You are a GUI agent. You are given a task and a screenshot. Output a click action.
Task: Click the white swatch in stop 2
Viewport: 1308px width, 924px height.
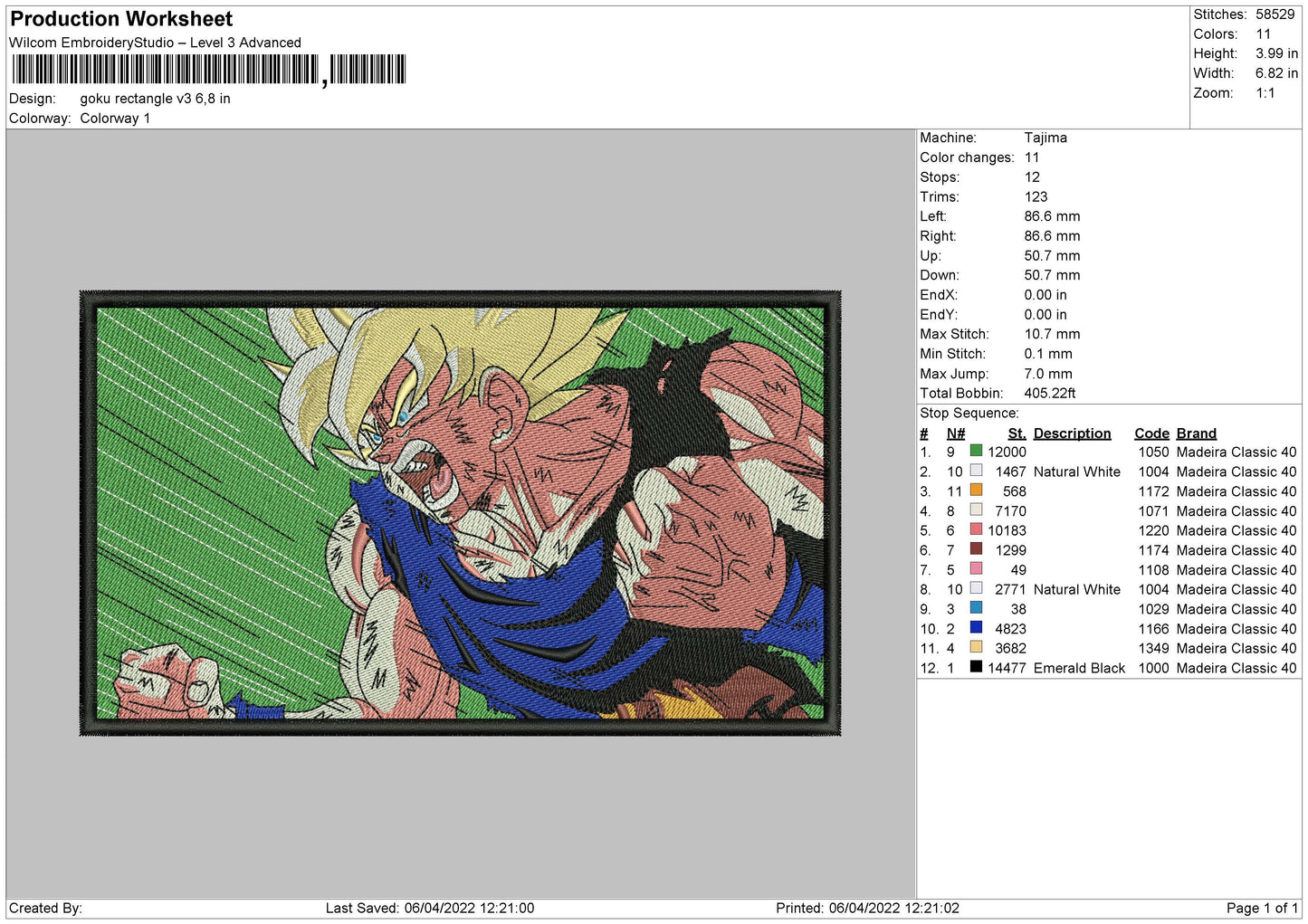[x=976, y=470]
